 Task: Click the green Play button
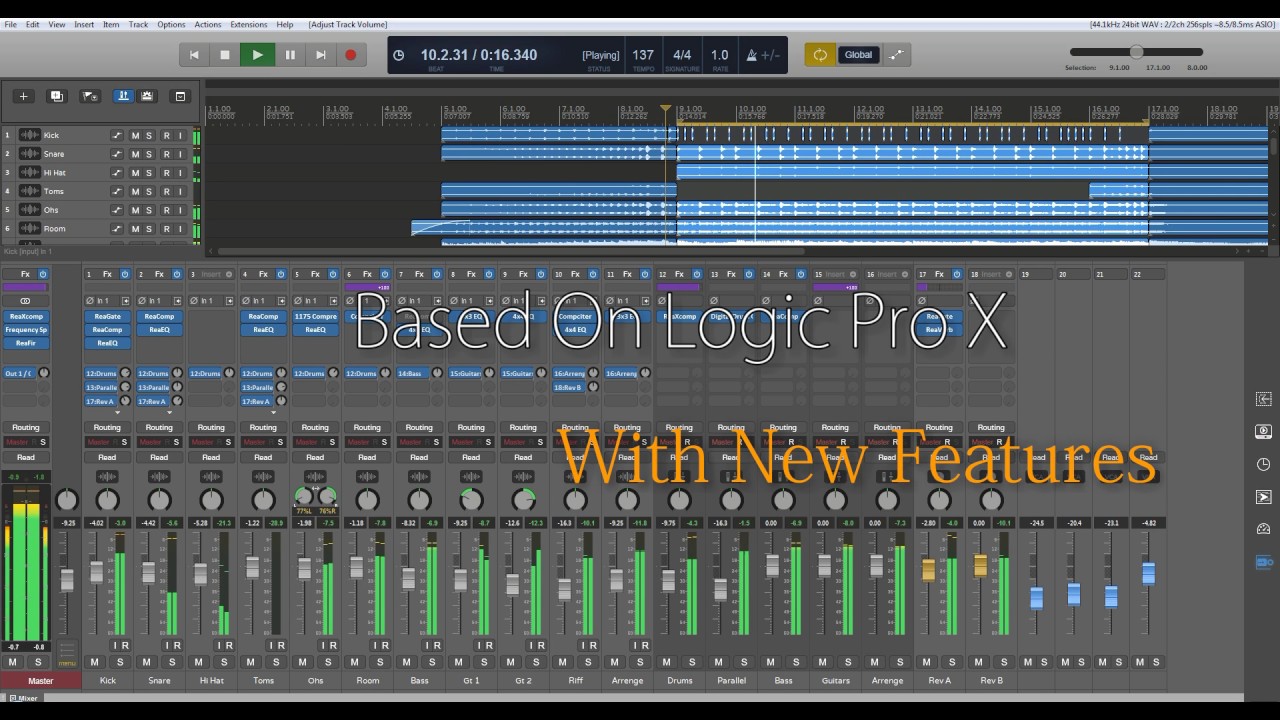point(257,55)
